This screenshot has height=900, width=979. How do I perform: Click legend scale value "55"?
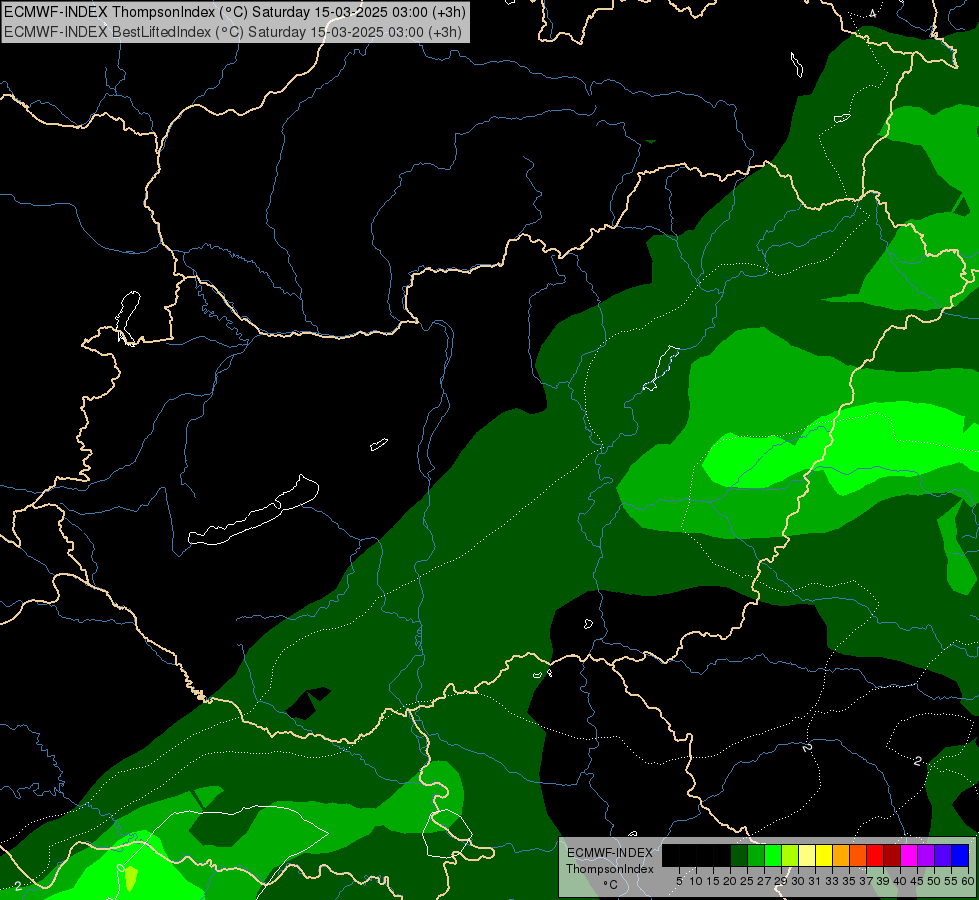(951, 881)
